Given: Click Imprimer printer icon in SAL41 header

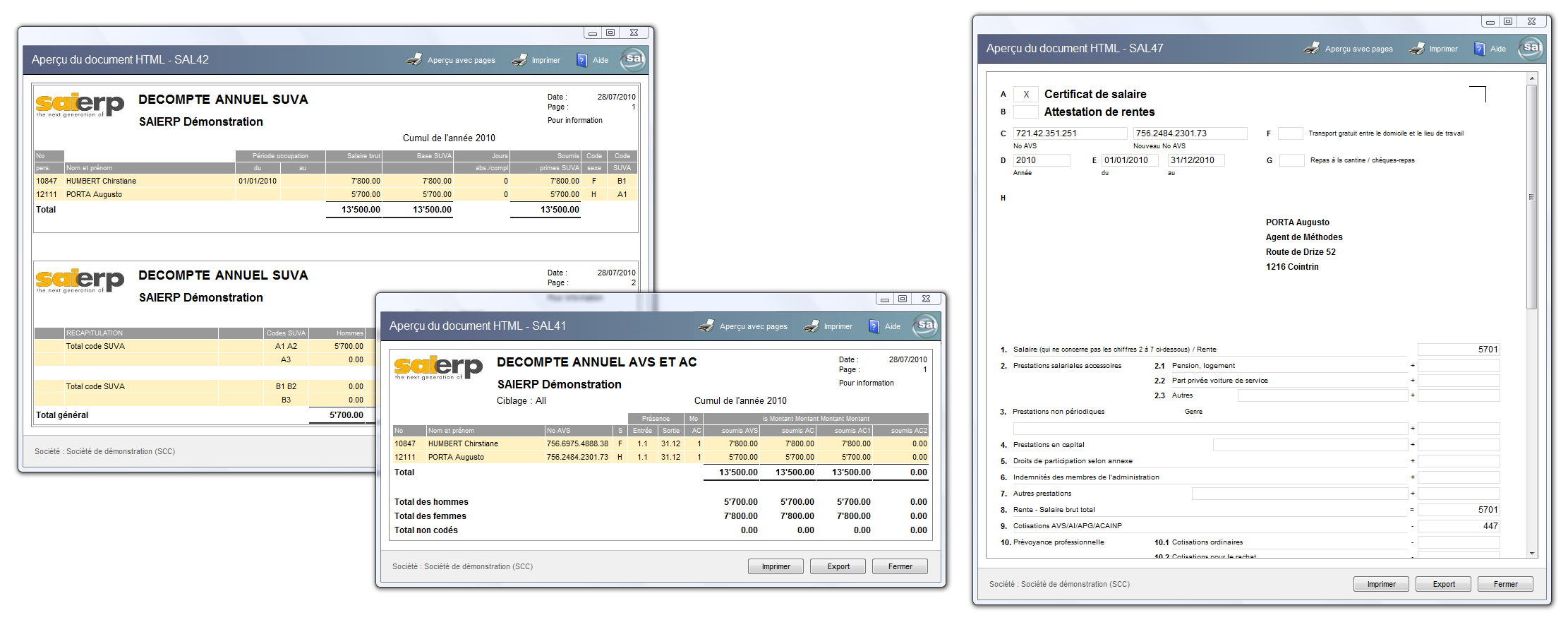Looking at the screenshot, I should tap(812, 326).
